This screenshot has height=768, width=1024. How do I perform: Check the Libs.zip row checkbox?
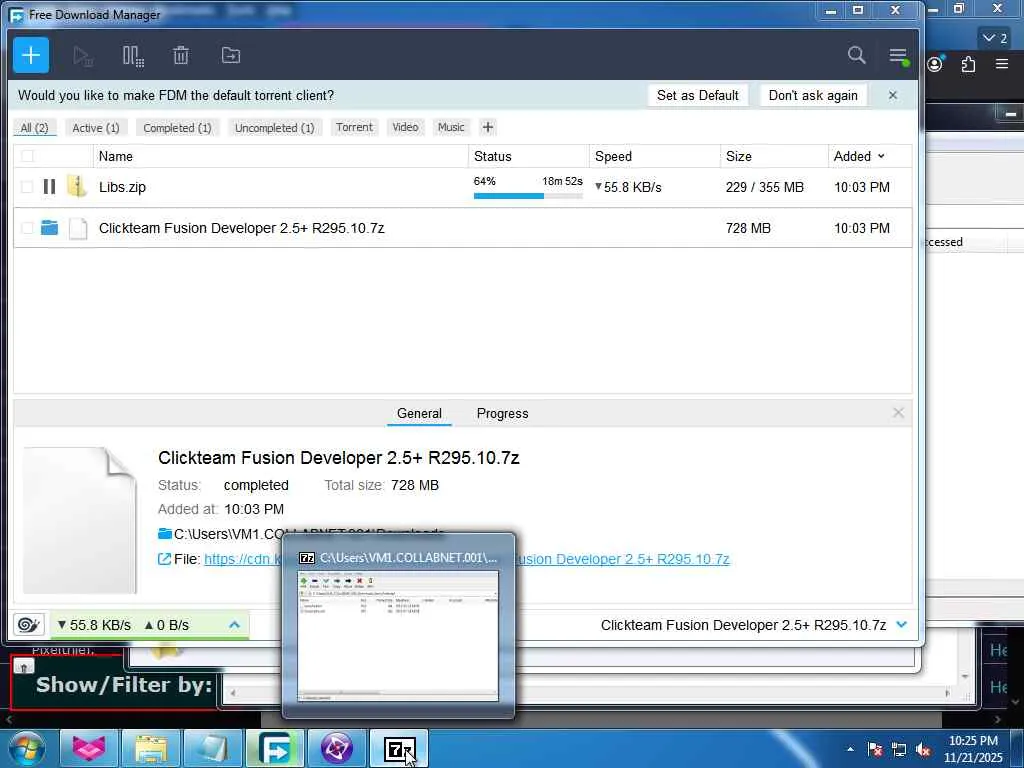pyautogui.click(x=27, y=187)
